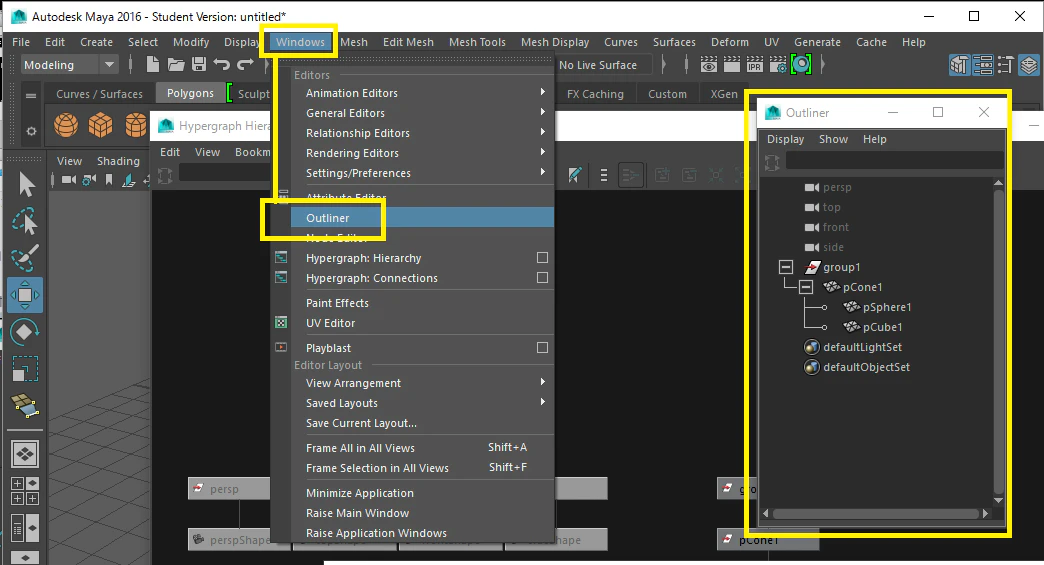Select defaultLightSet in the Outliner
1044x565 pixels.
point(862,347)
